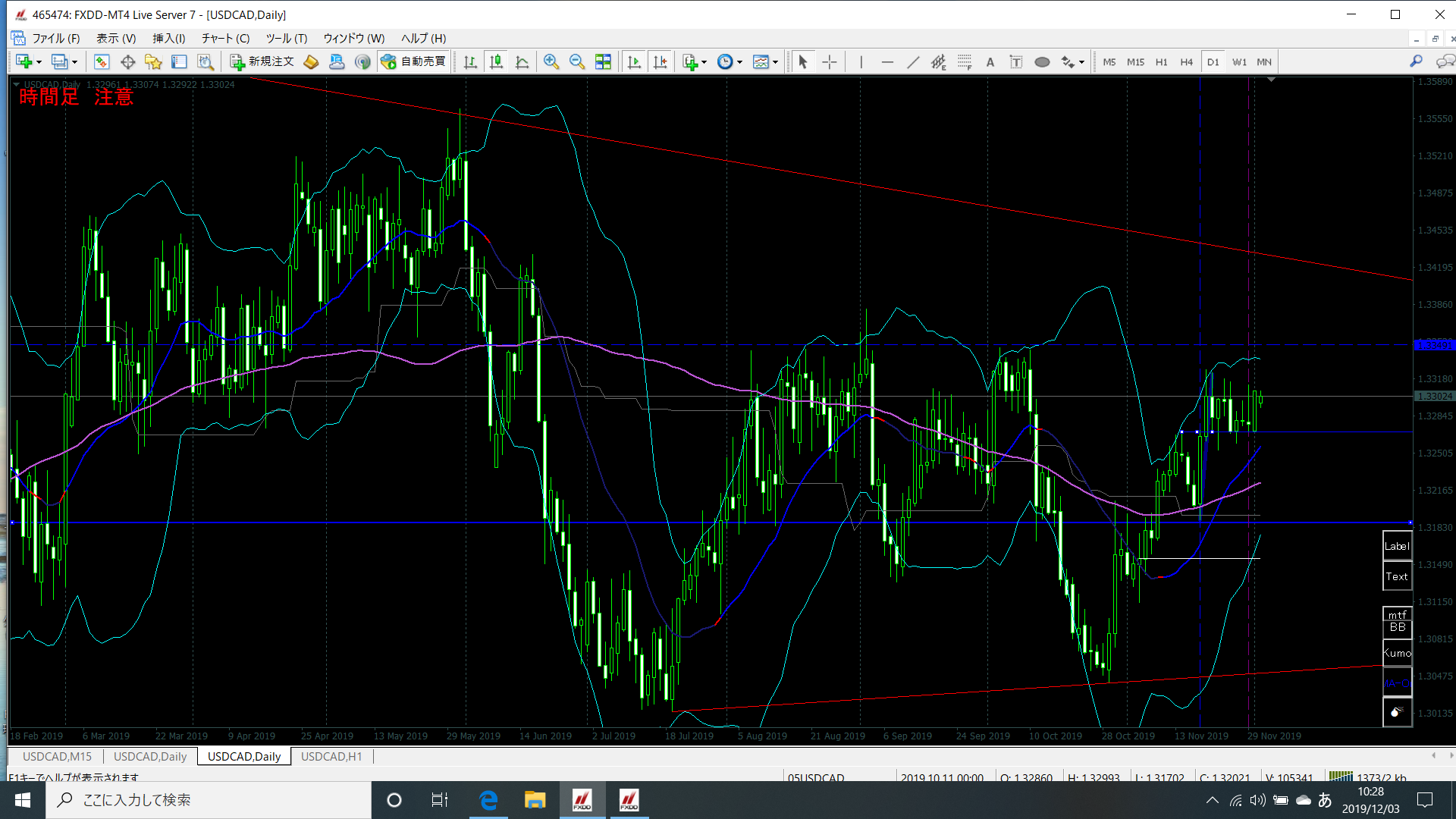
Task: Open File Explorer from taskbar
Action: tap(535, 800)
